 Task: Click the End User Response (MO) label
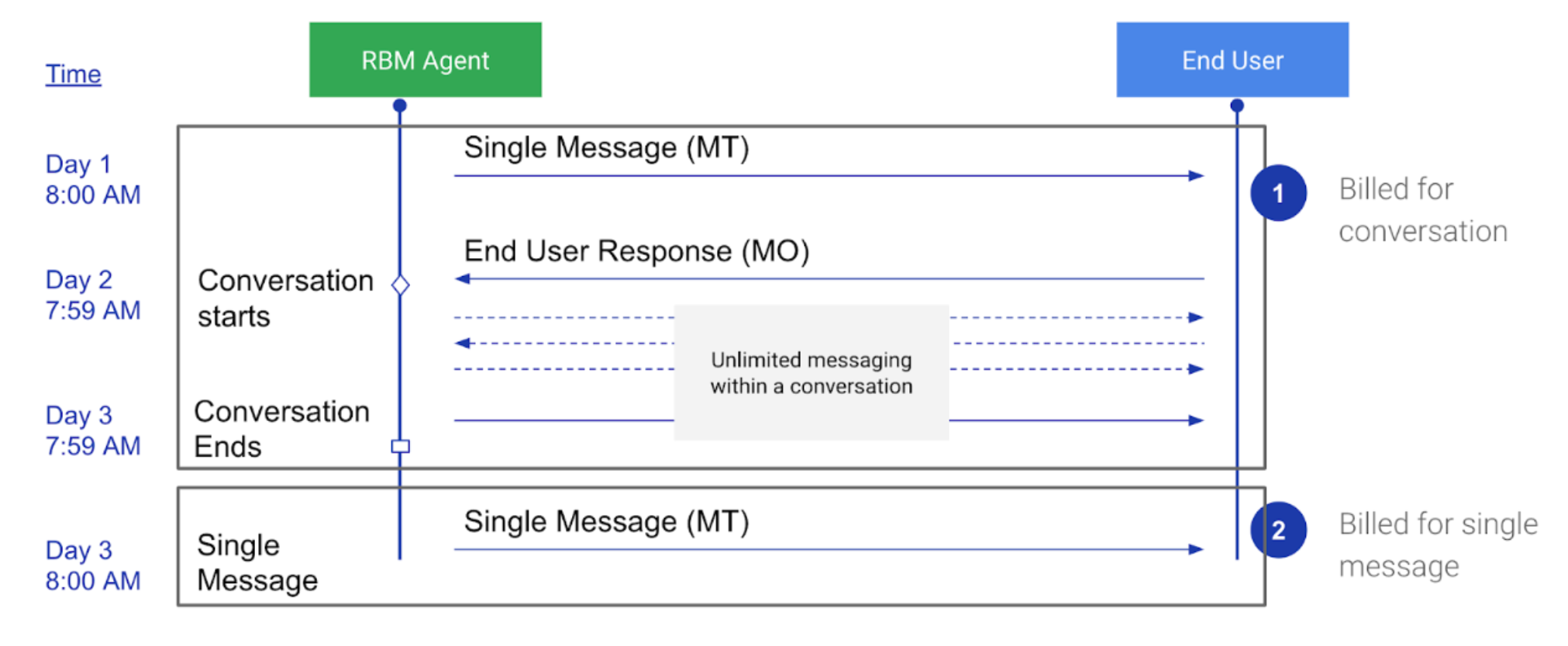[636, 251]
